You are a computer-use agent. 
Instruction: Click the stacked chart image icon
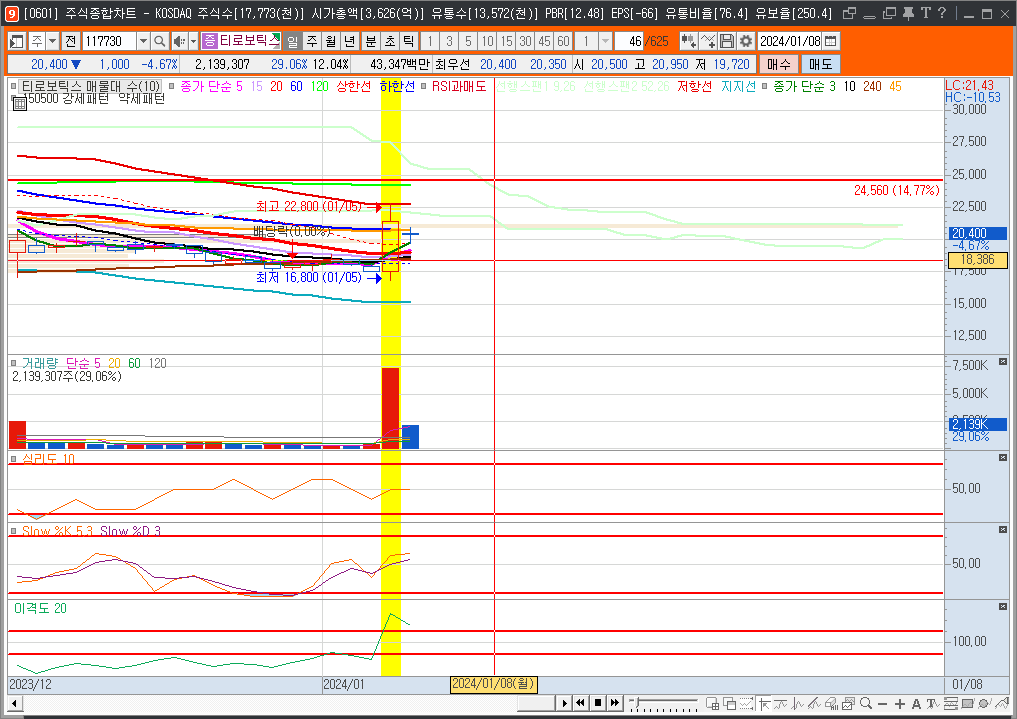click(848, 703)
